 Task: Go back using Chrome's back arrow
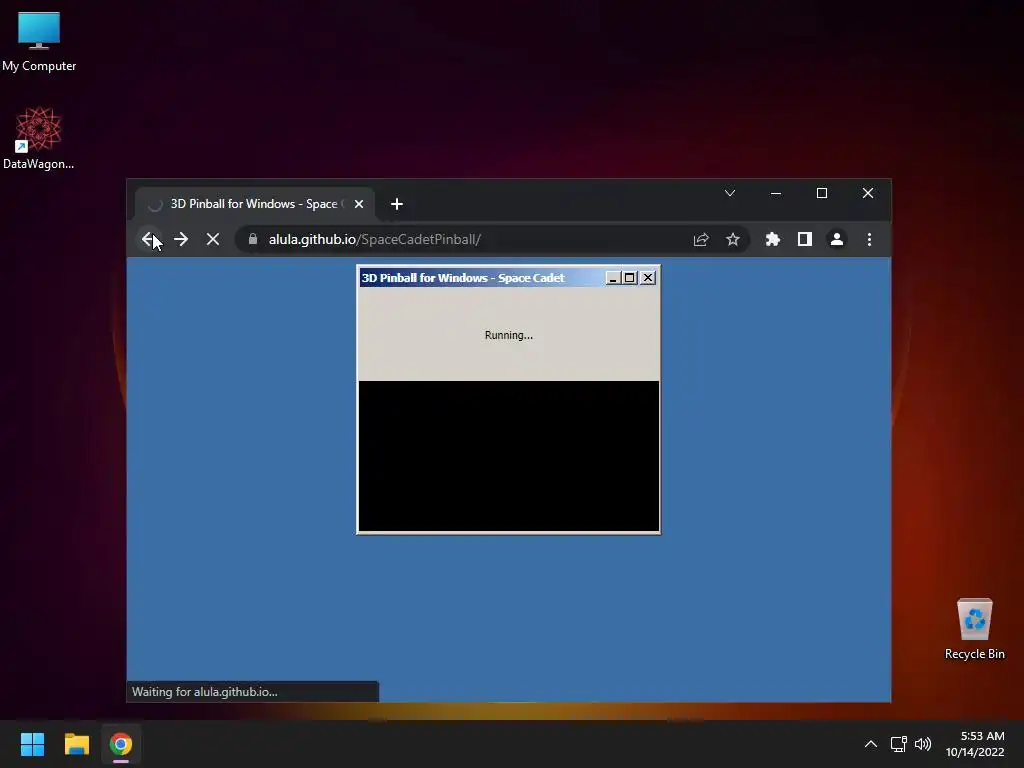[149, 240]
